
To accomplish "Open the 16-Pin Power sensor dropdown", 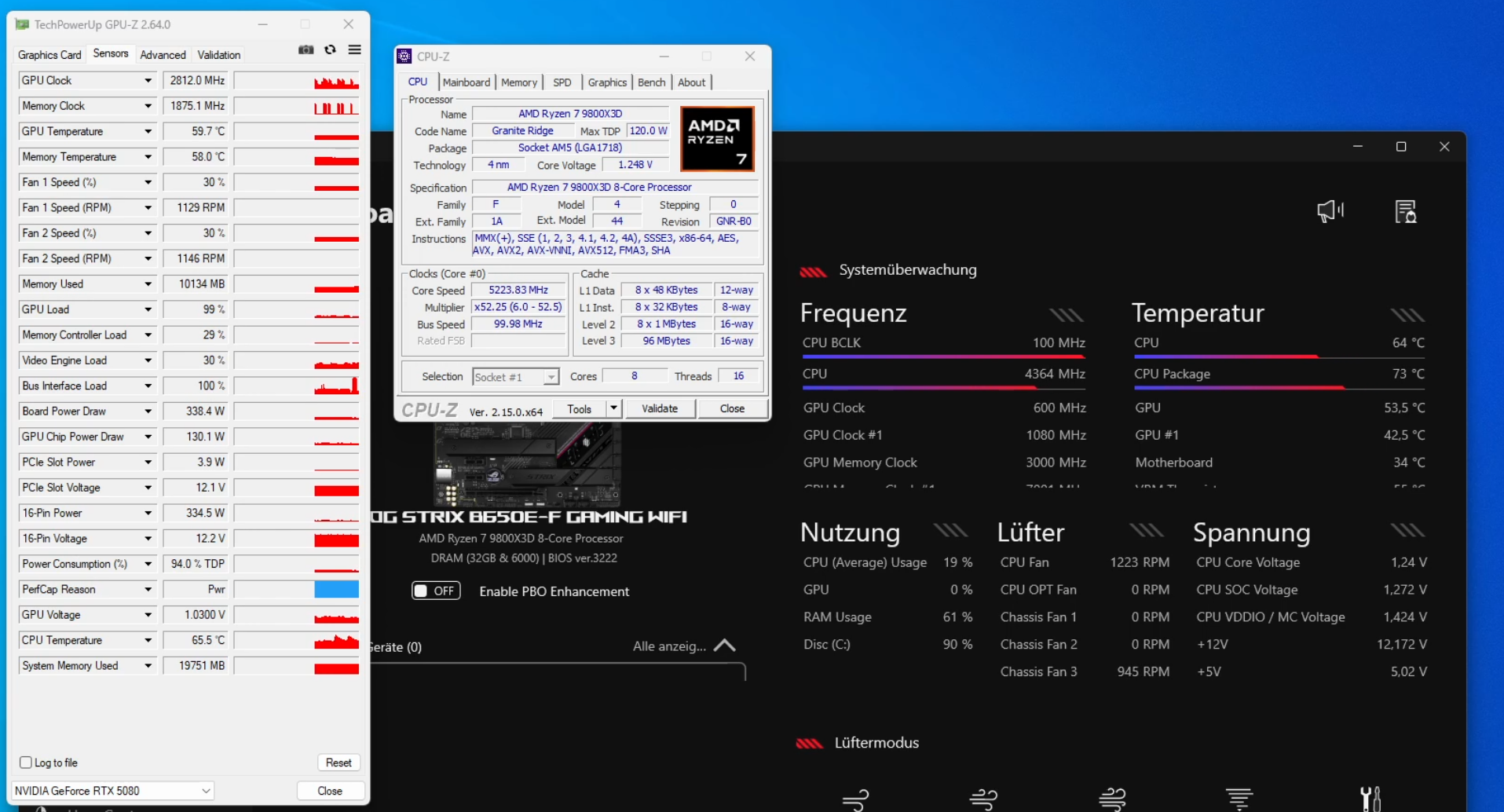I will point(148,513).
